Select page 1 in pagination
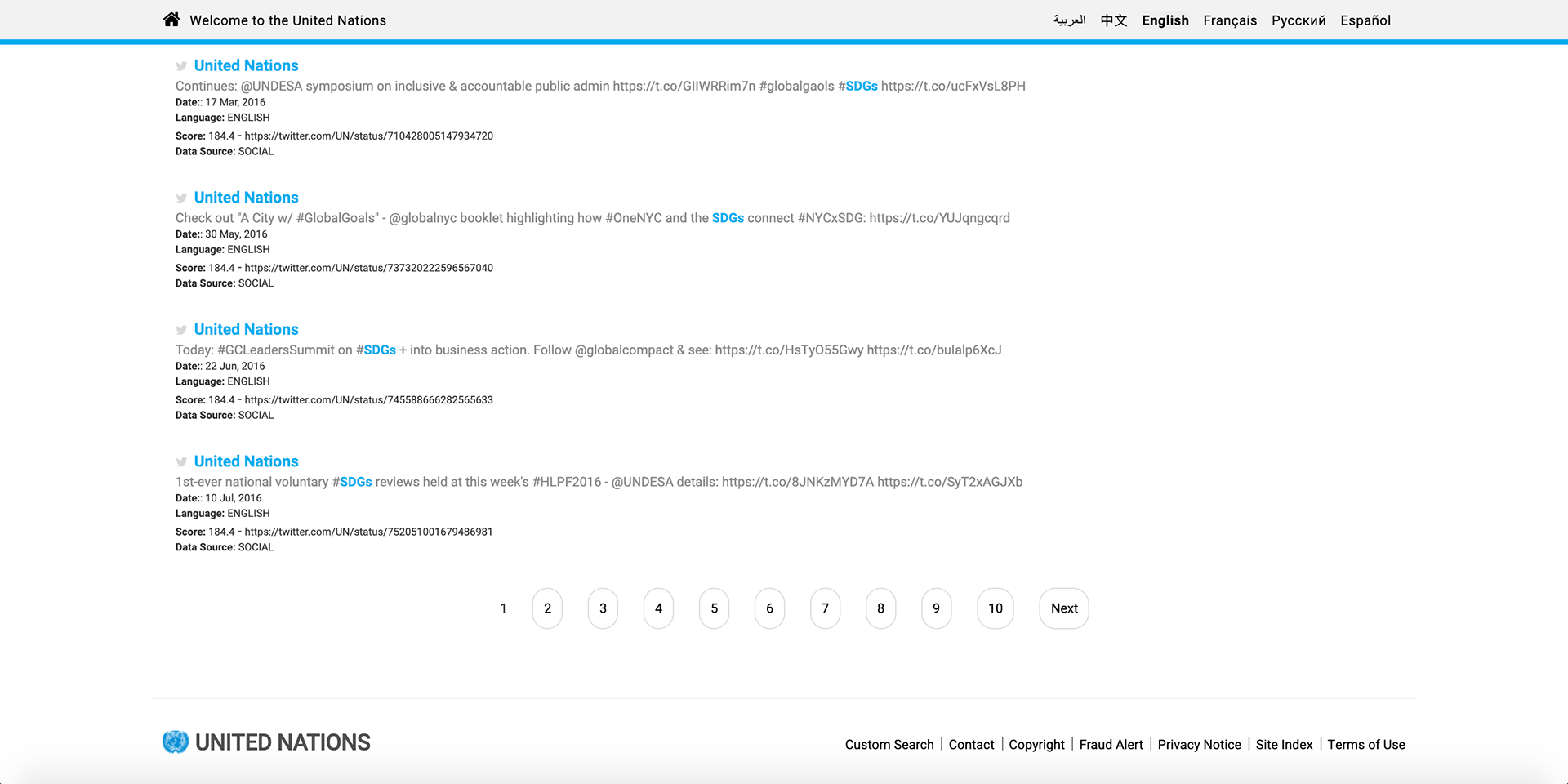The height and width of the screenshot is (784, 1568). pyautogui.click(x=503, y=608)
